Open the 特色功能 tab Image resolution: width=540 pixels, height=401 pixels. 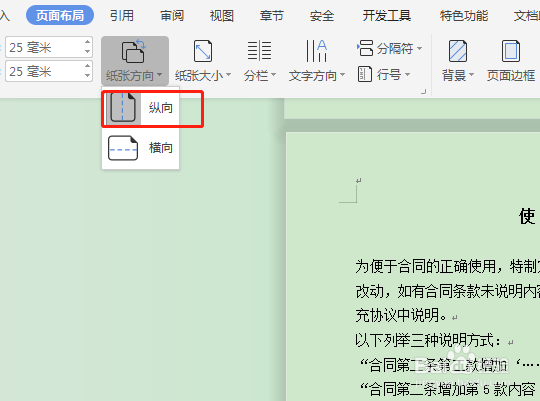click(x=464, y=16)
